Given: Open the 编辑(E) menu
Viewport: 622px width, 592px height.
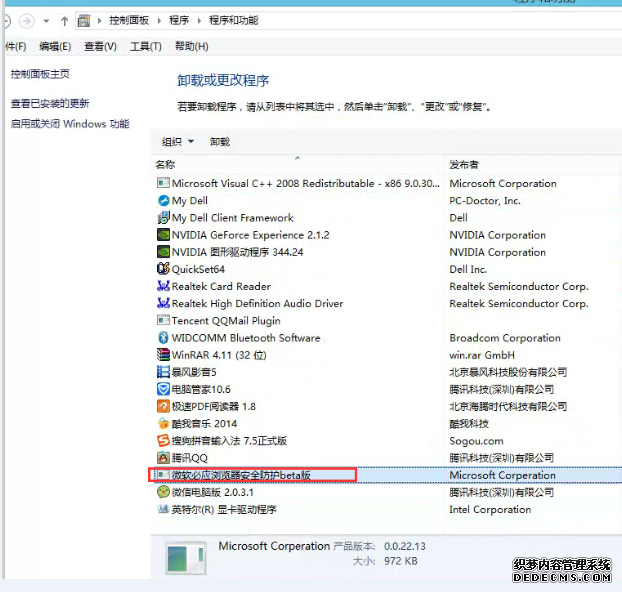Looking at the screenshot, I should [x=55, y=46].
